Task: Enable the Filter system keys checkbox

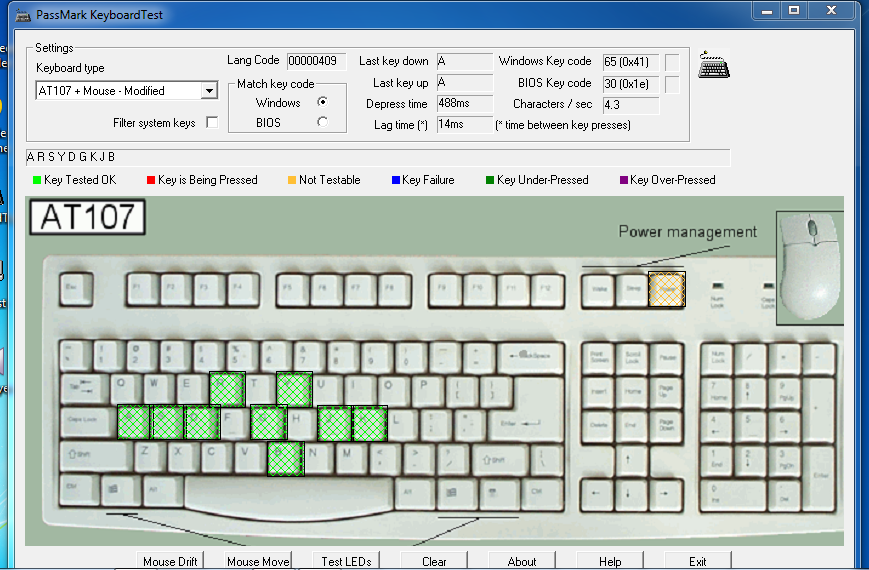Action: click(x=212, y=123)
